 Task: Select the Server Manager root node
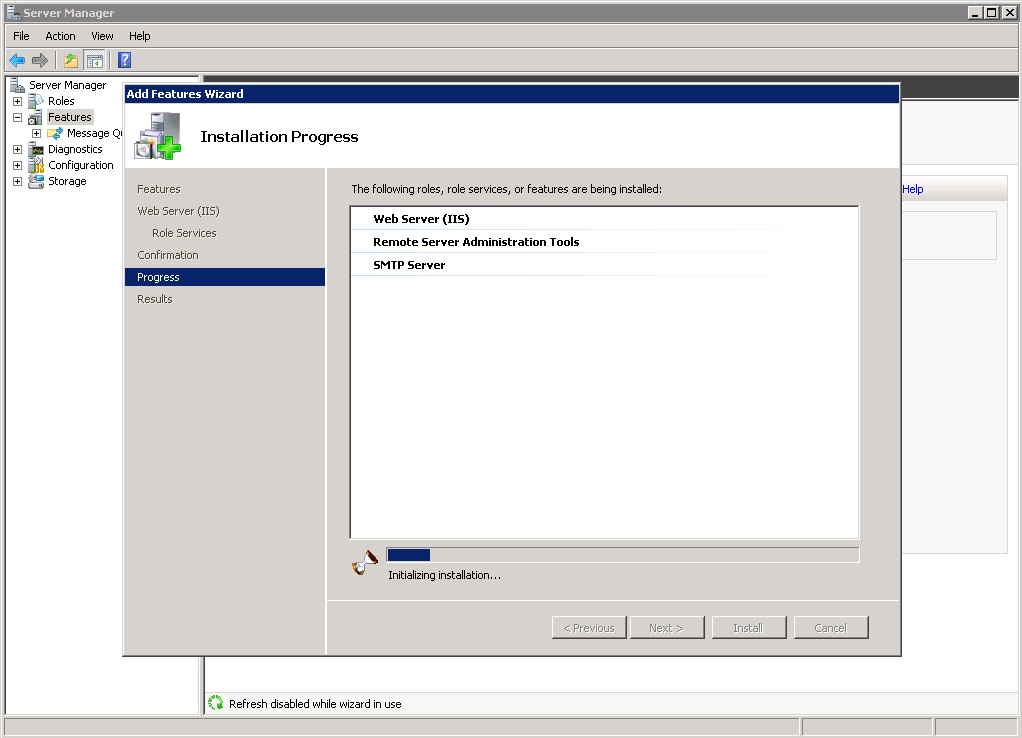(x=67, y=85)
